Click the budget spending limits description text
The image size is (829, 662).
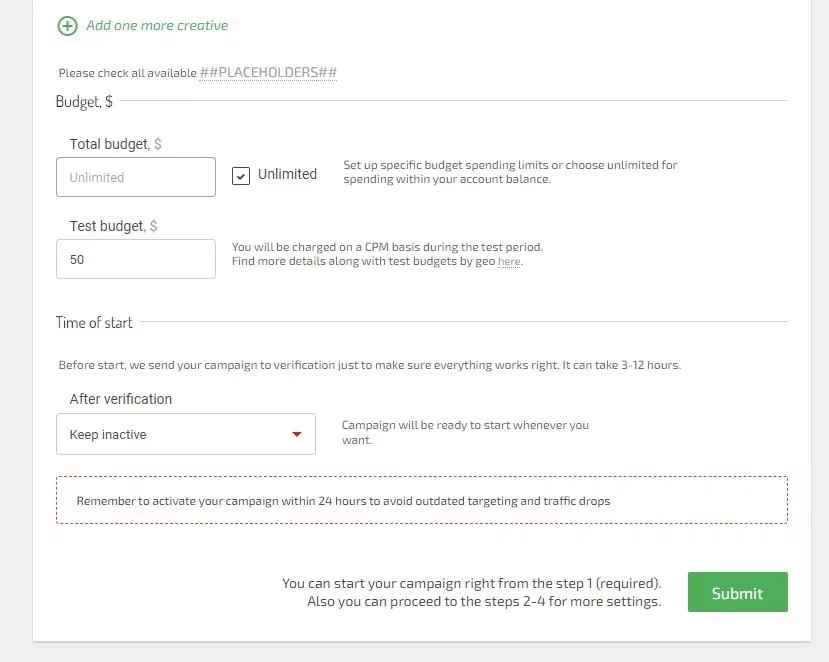tap(510, 172)
